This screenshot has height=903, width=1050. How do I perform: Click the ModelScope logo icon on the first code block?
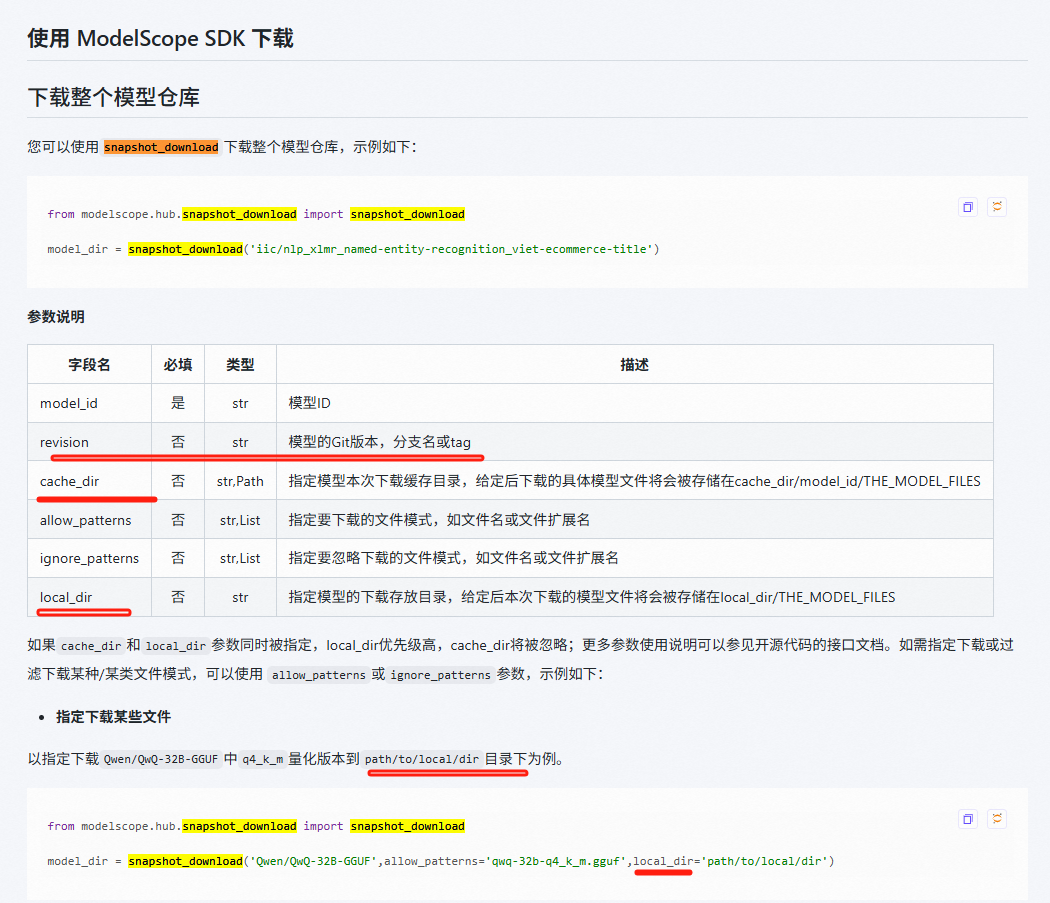pos(996,207)
